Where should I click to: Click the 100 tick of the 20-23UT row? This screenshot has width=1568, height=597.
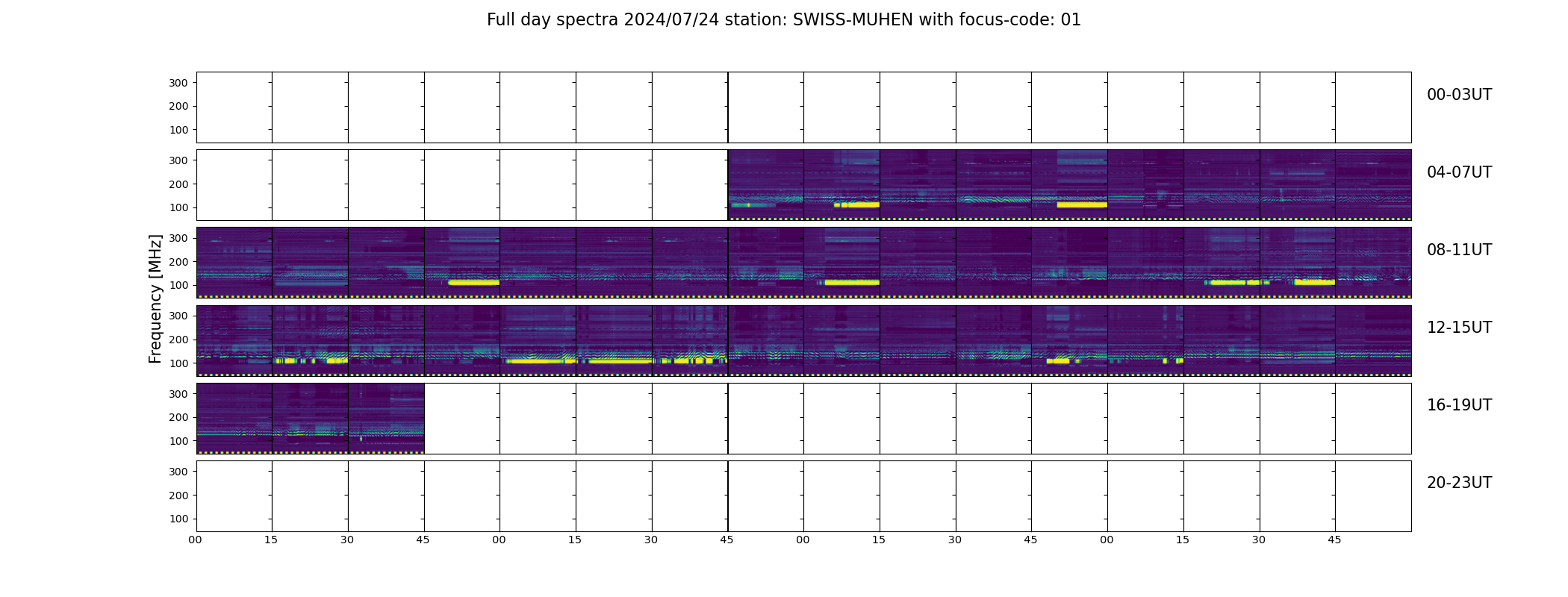178,519
